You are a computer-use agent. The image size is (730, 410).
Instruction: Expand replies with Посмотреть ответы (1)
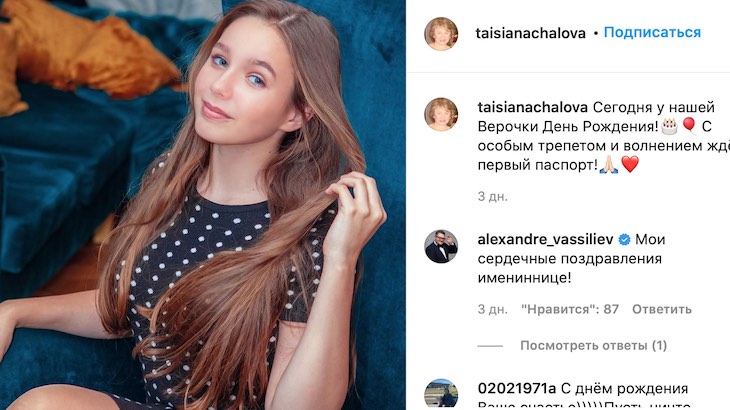[x=593, y=345]
